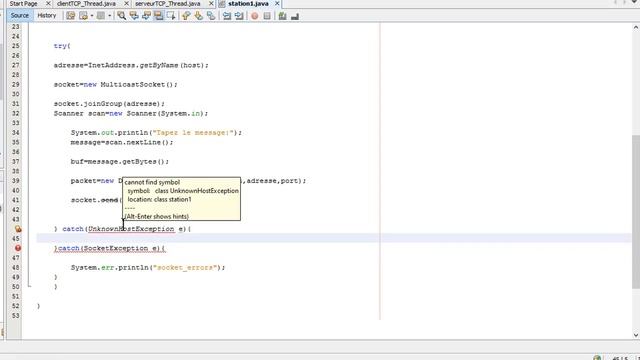Toggle highlight search results
The image size is (640, 360).
pos(159,16)
